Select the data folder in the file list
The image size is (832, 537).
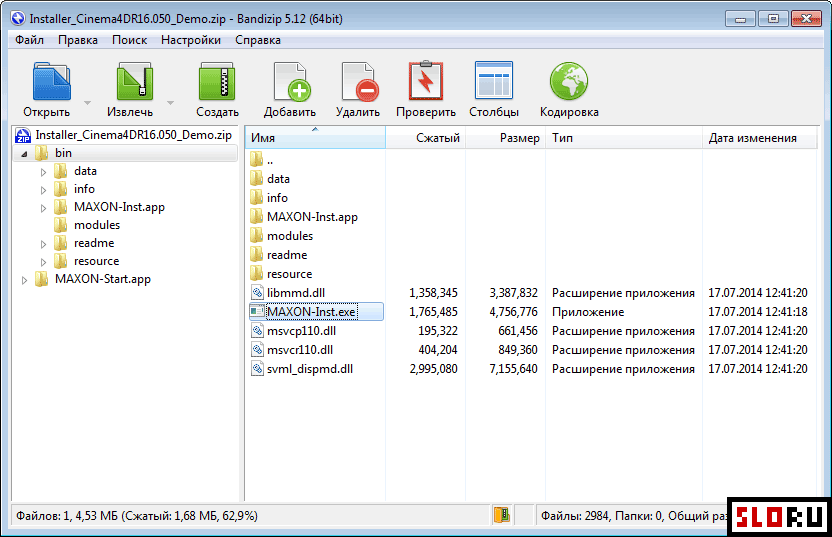pyautogui.click(x=270, y=179)
